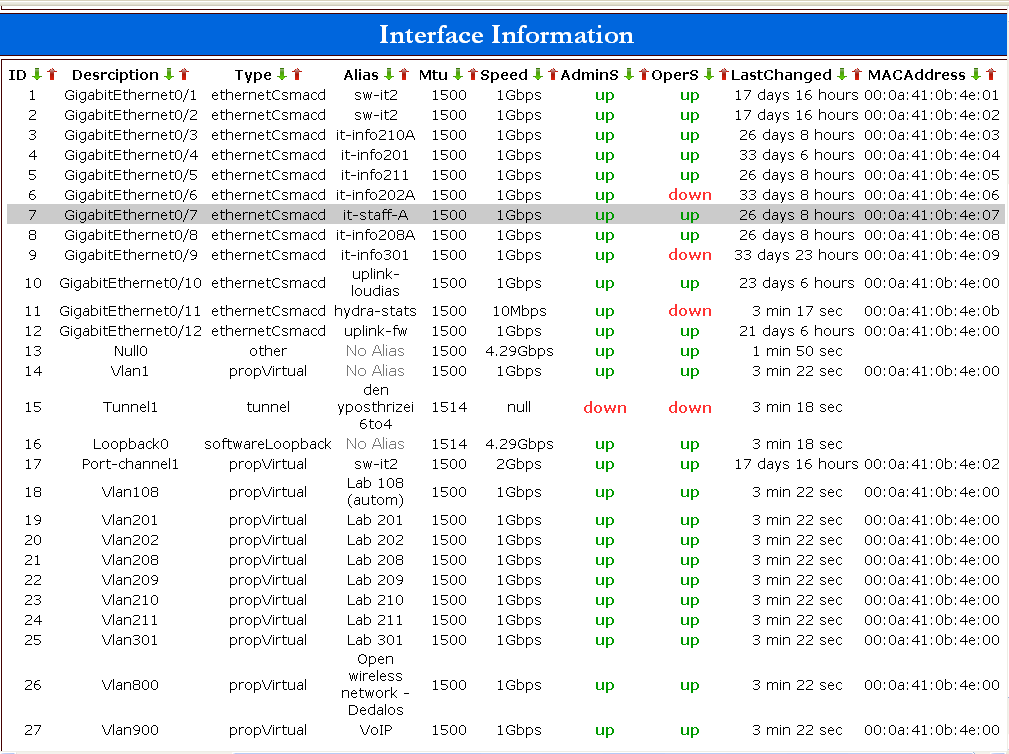Click softwareLoopback type cell

[x=268, y=444]
